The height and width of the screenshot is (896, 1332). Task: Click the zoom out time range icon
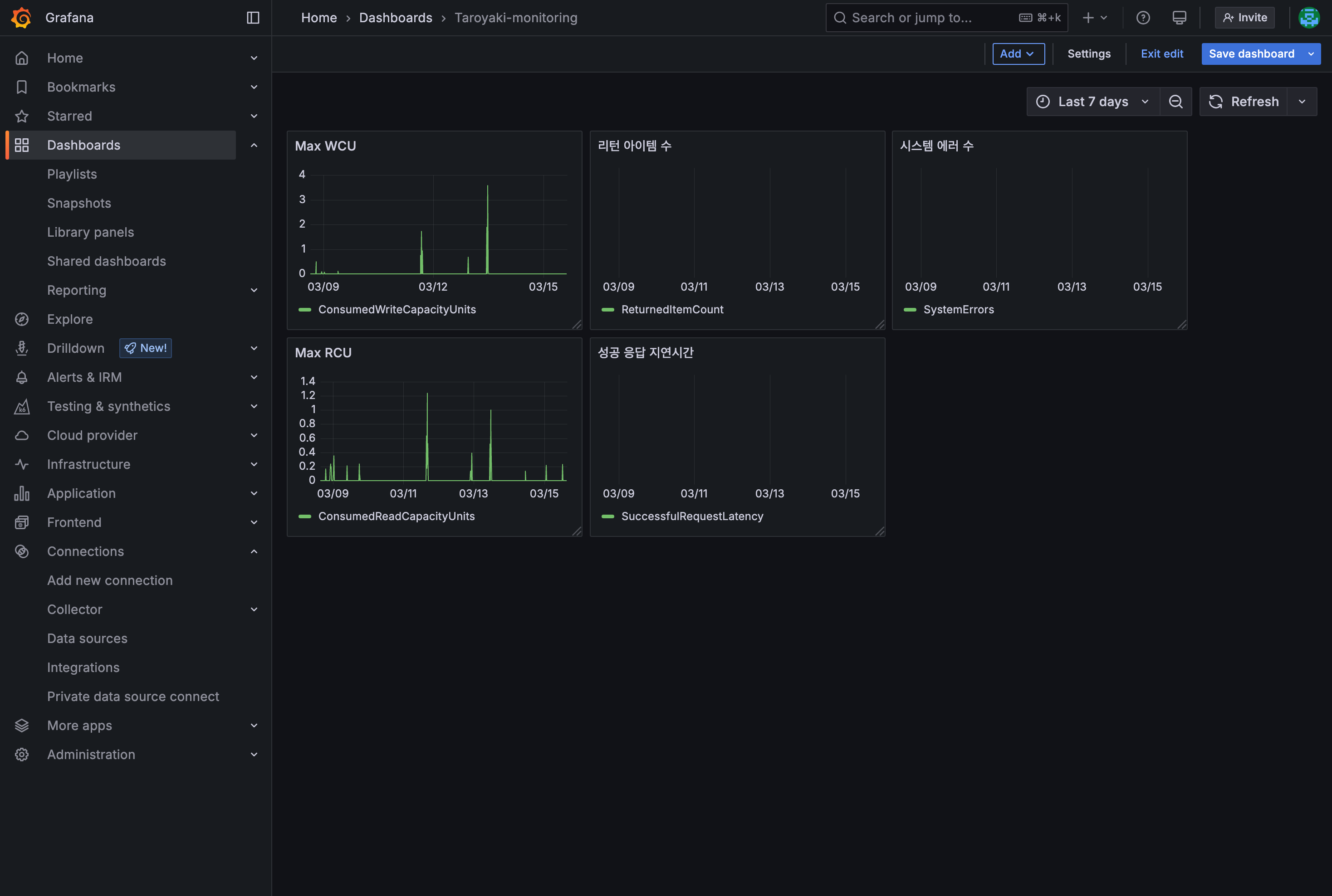(1175, 102)
